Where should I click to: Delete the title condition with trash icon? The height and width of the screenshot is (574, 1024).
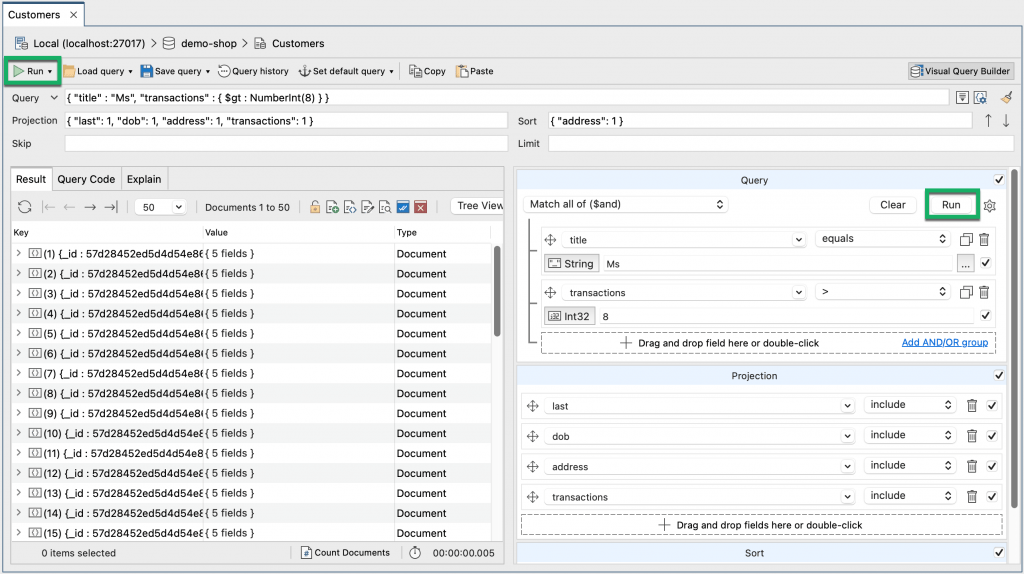click(984, 240)
